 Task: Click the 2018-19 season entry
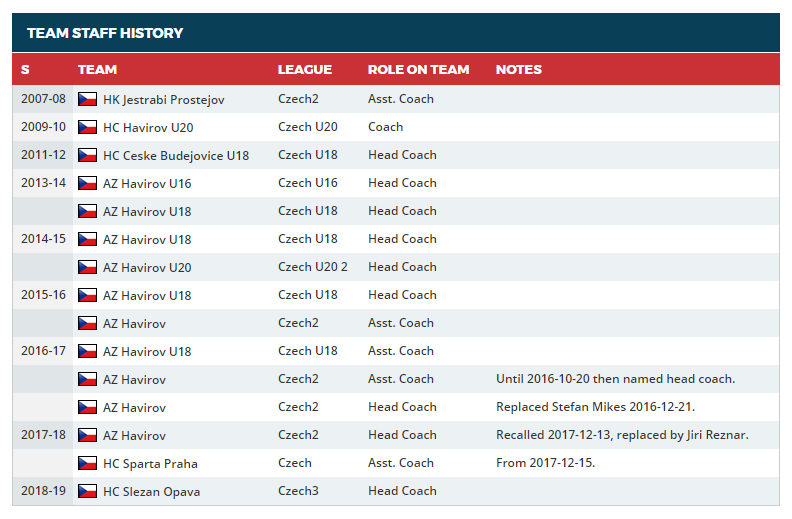point(43,491)
